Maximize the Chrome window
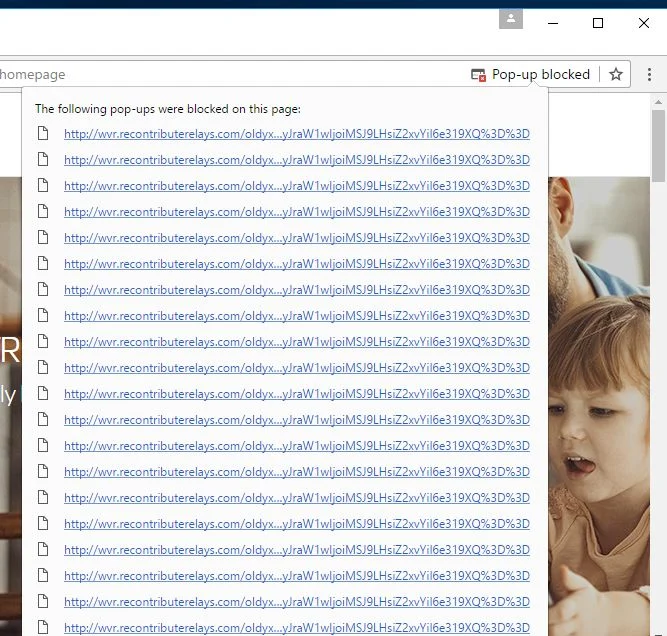The height and width of the screenshot is (636, 667). (x=598, y=23)
